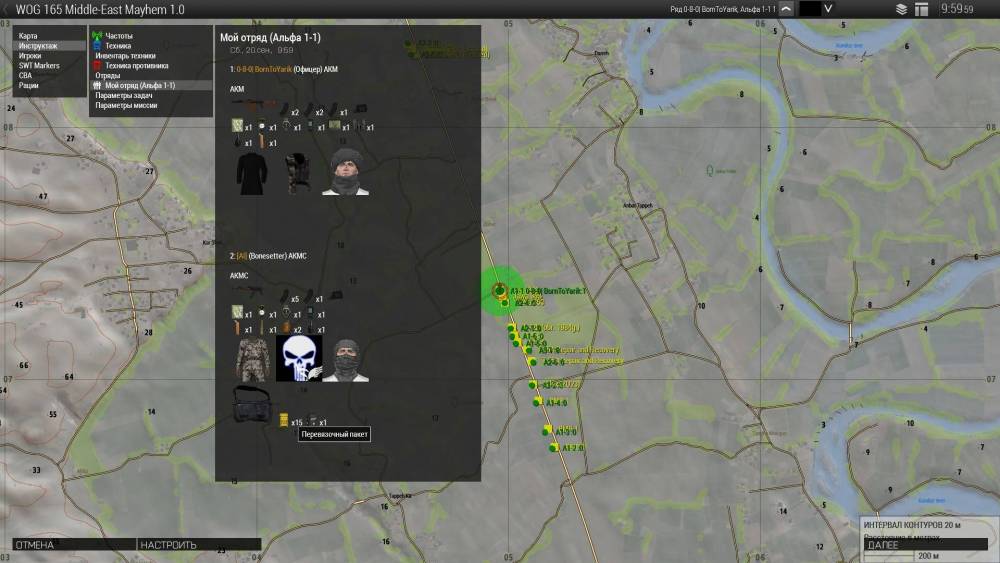Click the officer's map item icon
This screenshot has height=563, width=1000.
point(237,126)
